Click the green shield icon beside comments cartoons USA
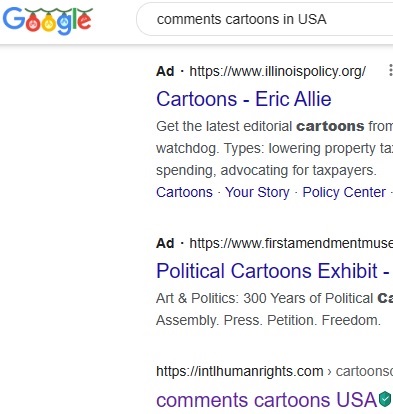Viewport: 393px width, 414px height. point(385,399)
